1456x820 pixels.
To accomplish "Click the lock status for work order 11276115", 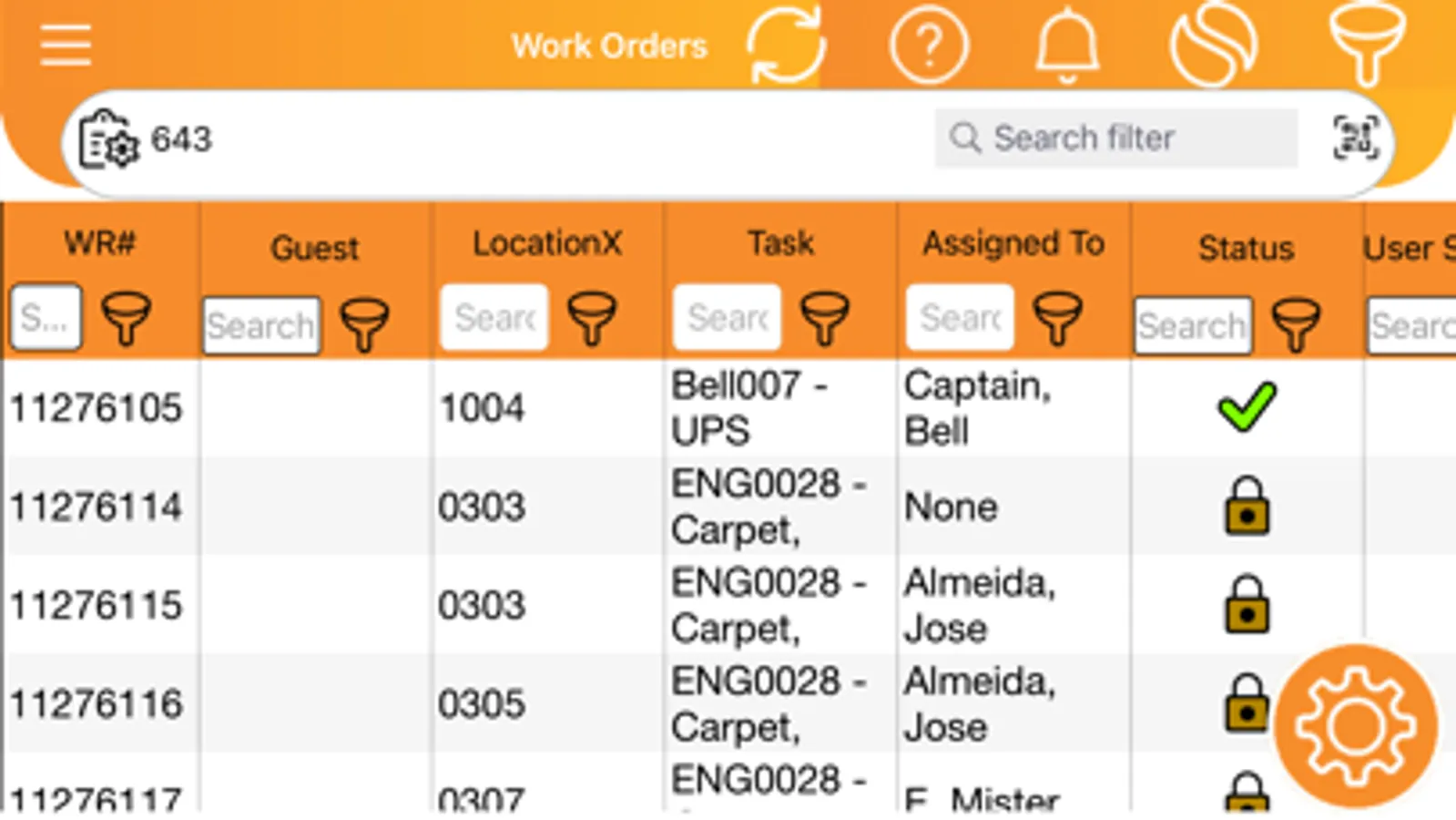I will (1247, 604).
